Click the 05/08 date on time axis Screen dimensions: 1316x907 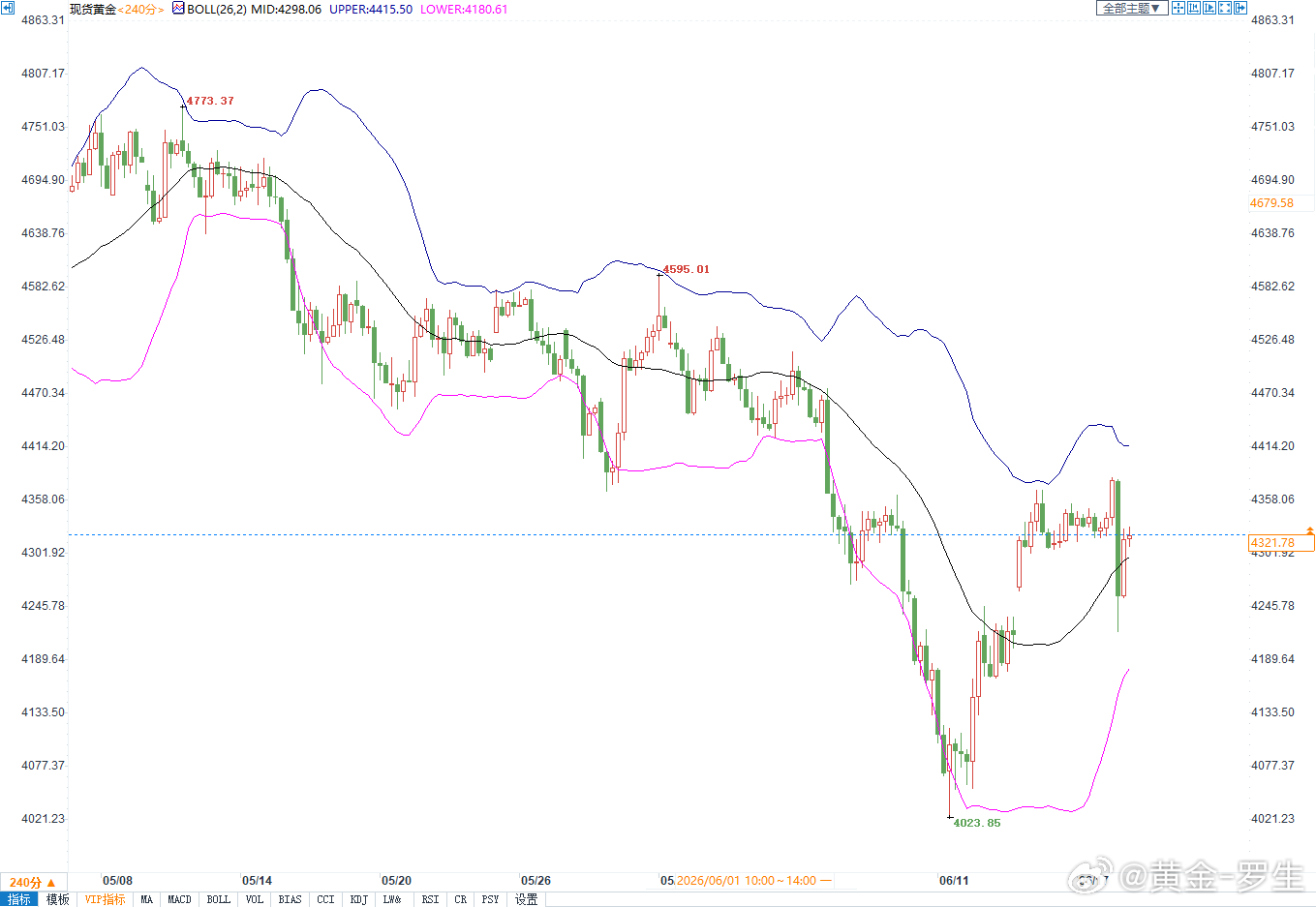tap(117, 881)
